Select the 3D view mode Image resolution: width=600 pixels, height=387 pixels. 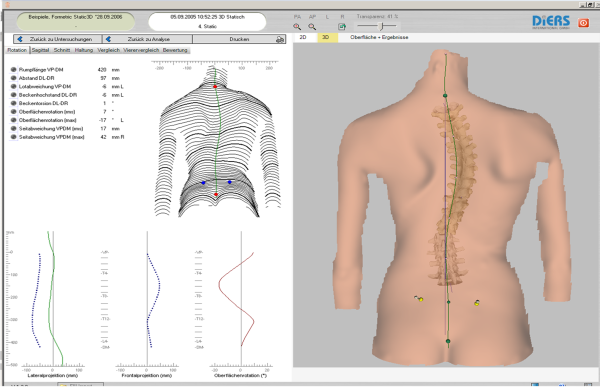point(326,37)
